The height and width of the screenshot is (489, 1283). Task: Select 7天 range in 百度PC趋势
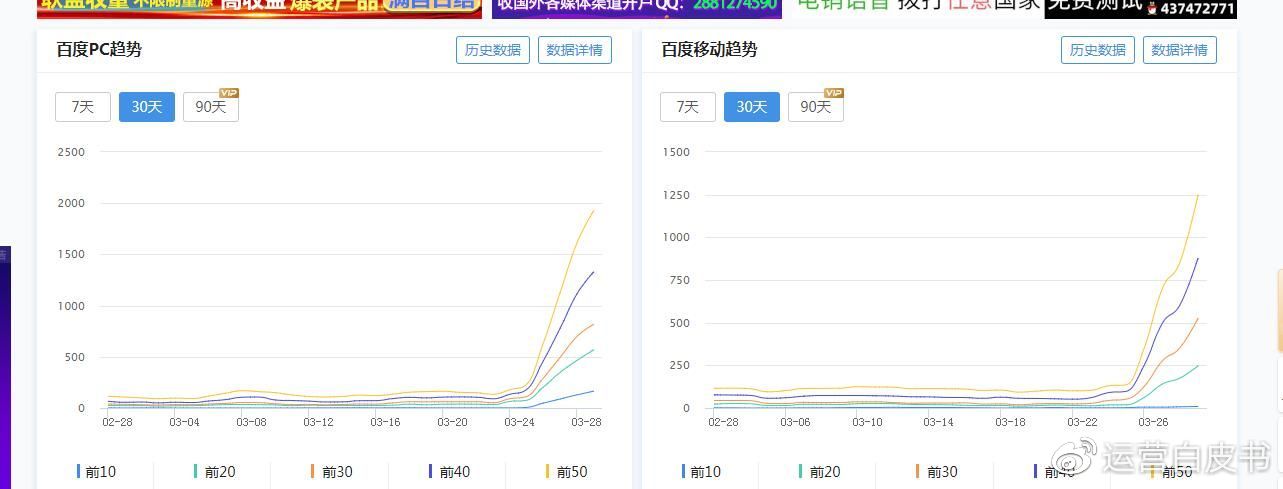point(83,107)
